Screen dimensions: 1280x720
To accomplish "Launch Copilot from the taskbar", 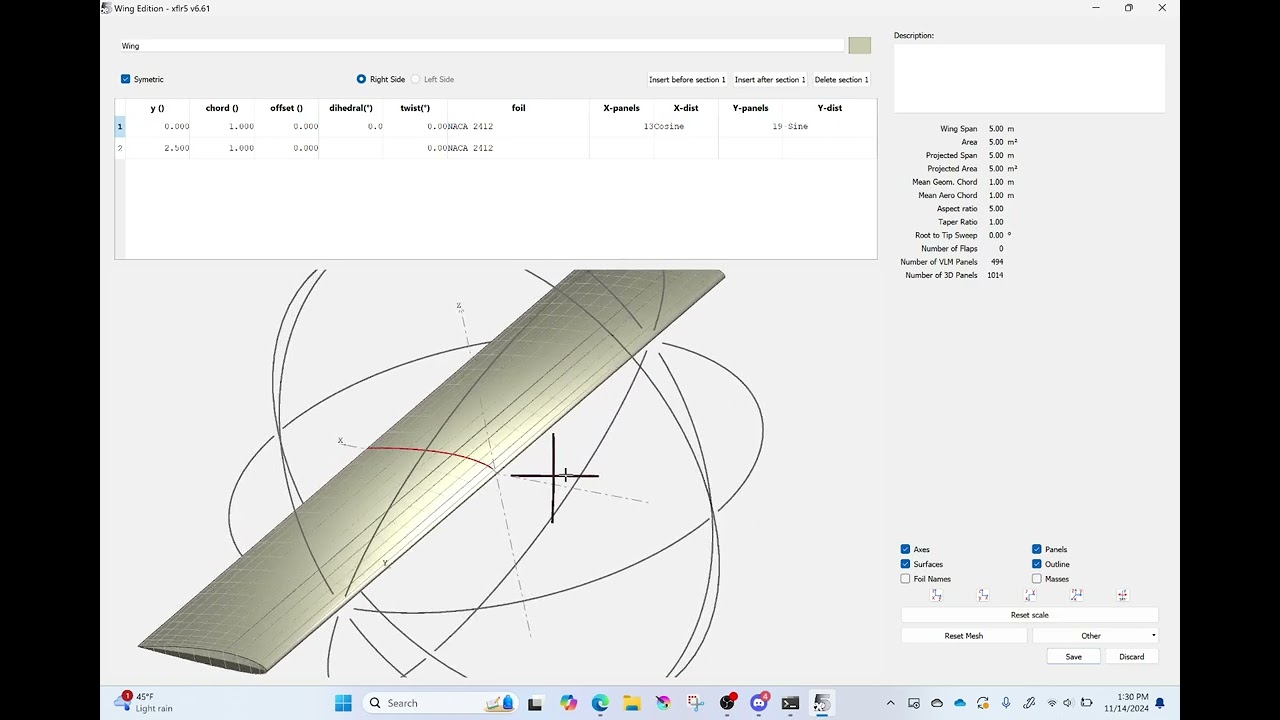I will point(568,703).
